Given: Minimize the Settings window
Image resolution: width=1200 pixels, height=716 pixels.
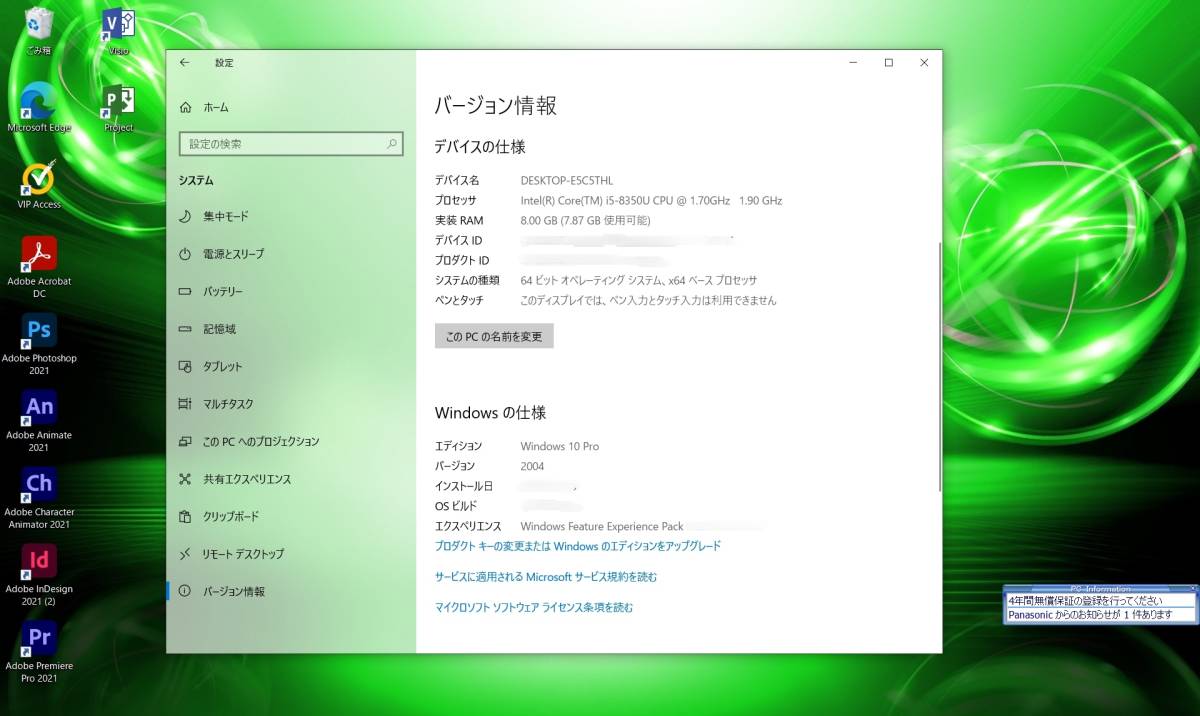Looking at the screenshot, I should 853,62.
